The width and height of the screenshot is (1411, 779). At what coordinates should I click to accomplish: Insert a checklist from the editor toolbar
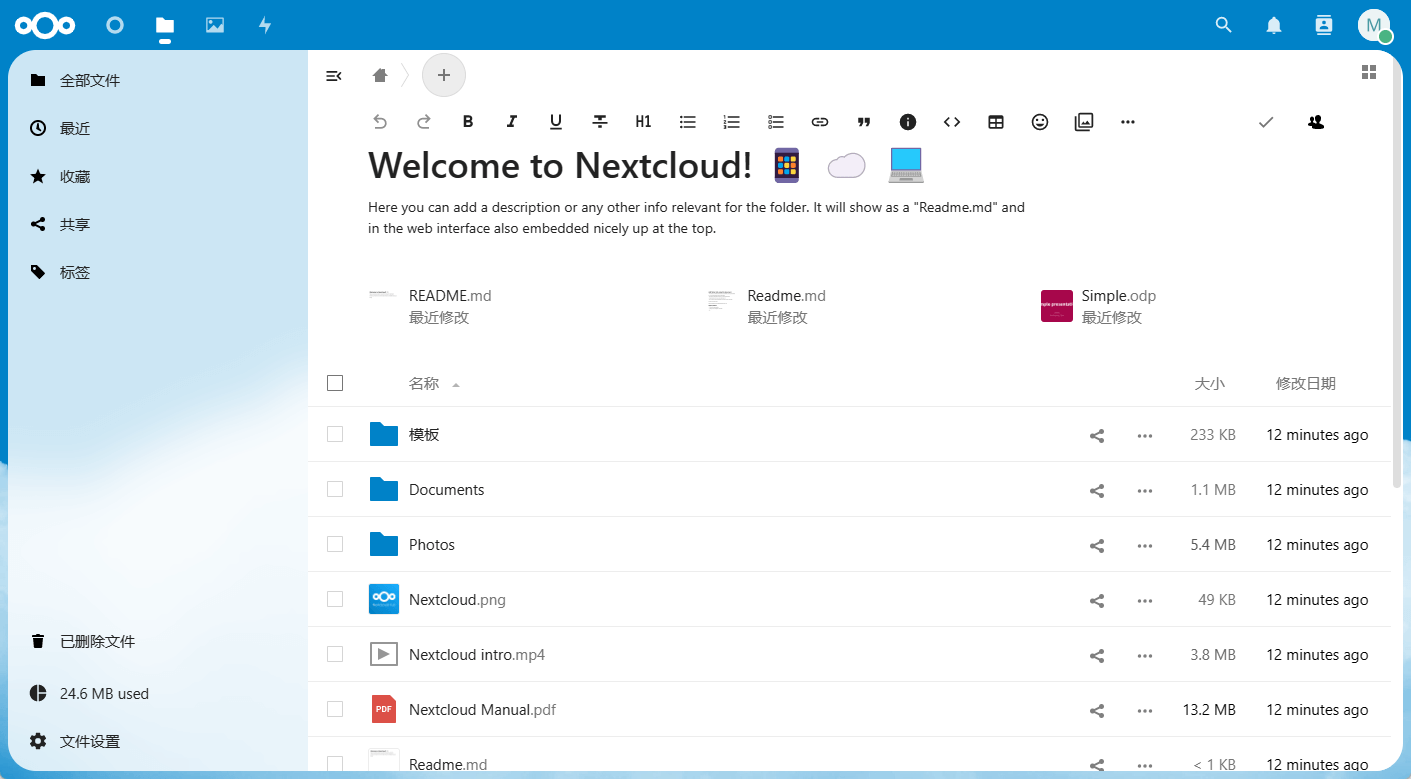point(775,121)
